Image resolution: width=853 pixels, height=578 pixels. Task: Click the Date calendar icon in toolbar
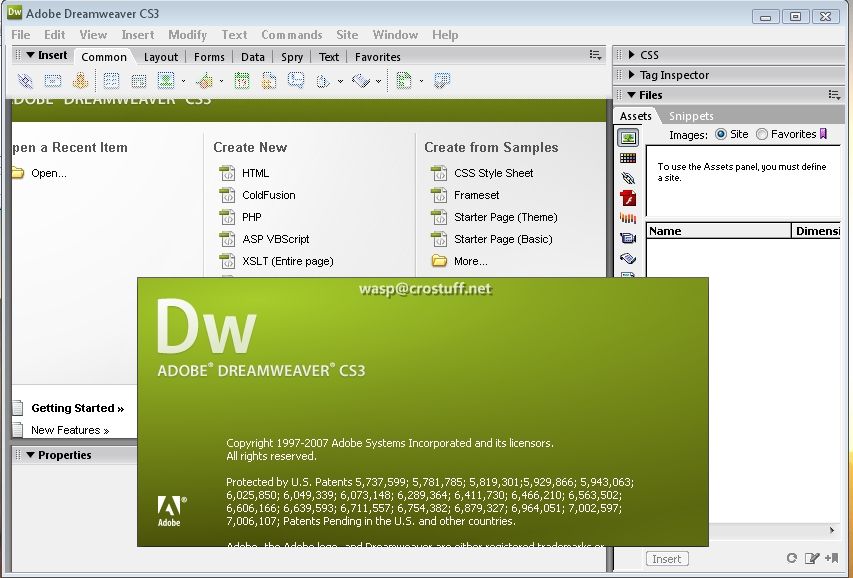[242, 81]
